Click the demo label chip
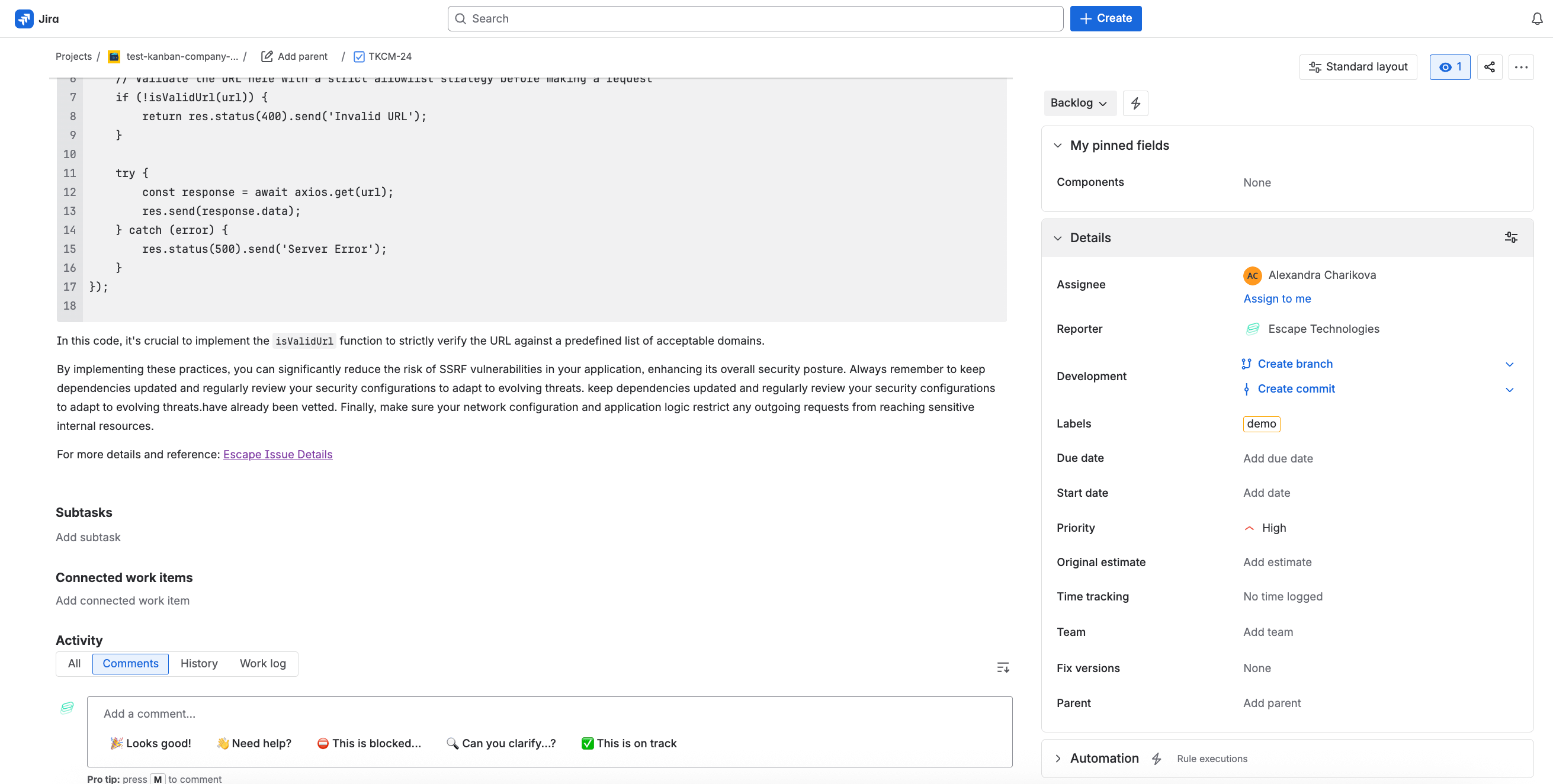The height and width of the screenshot is (784, 1553). [x=1261, y=423]
